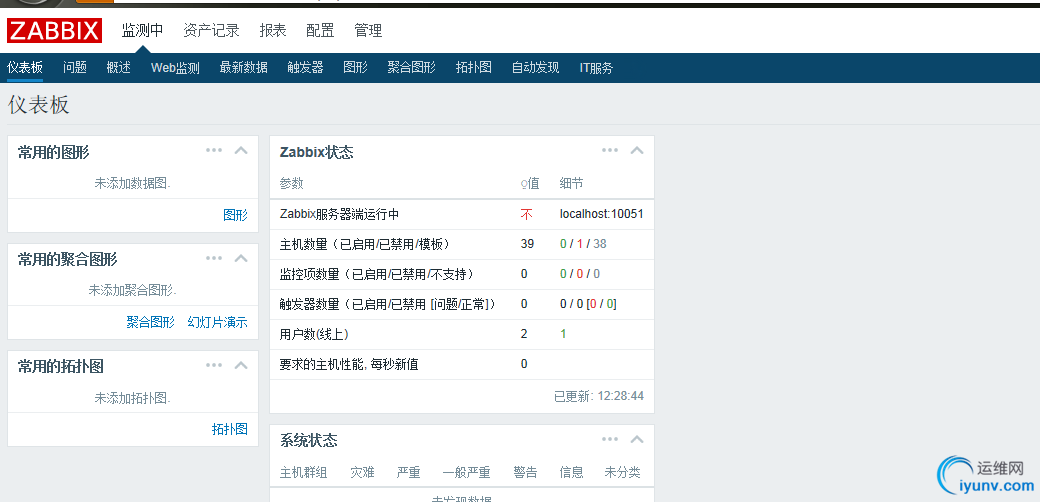This screenshot has width=1040, height=502.
Task: Open the 拓扑图 submenu tab
Action: 474,67
